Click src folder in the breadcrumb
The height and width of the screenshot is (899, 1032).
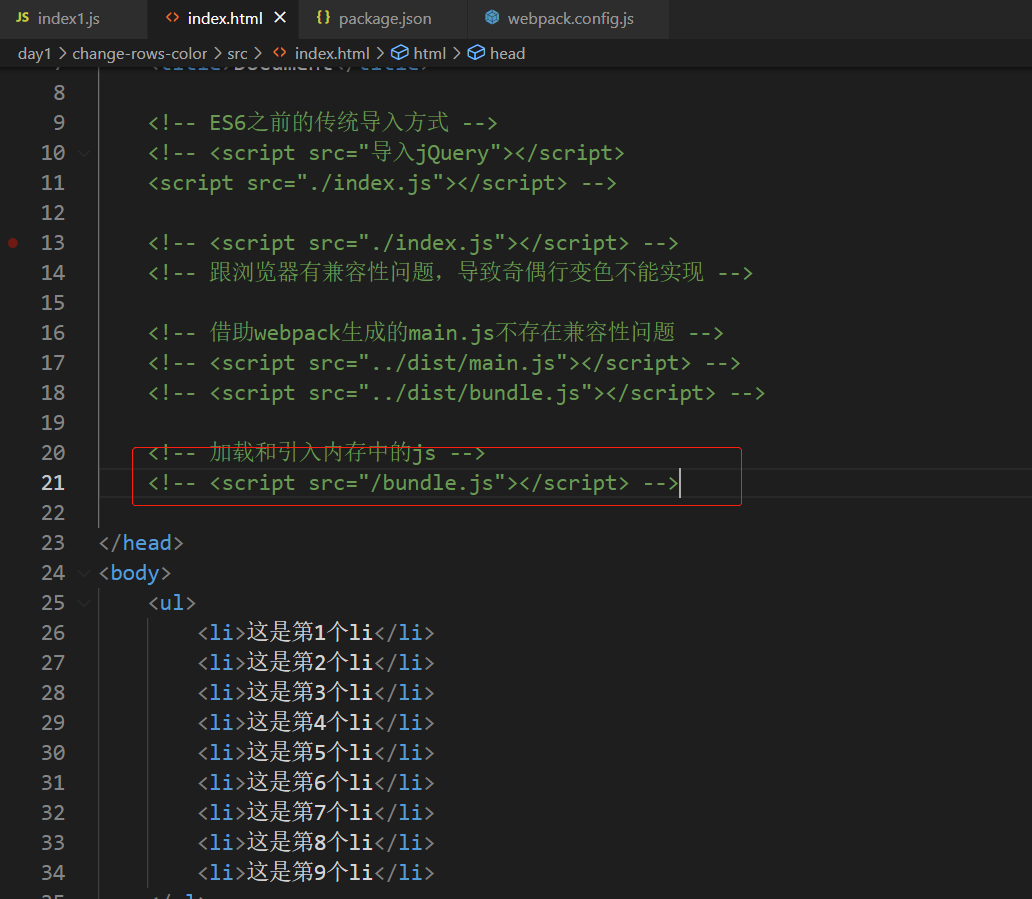click(238, 53)
